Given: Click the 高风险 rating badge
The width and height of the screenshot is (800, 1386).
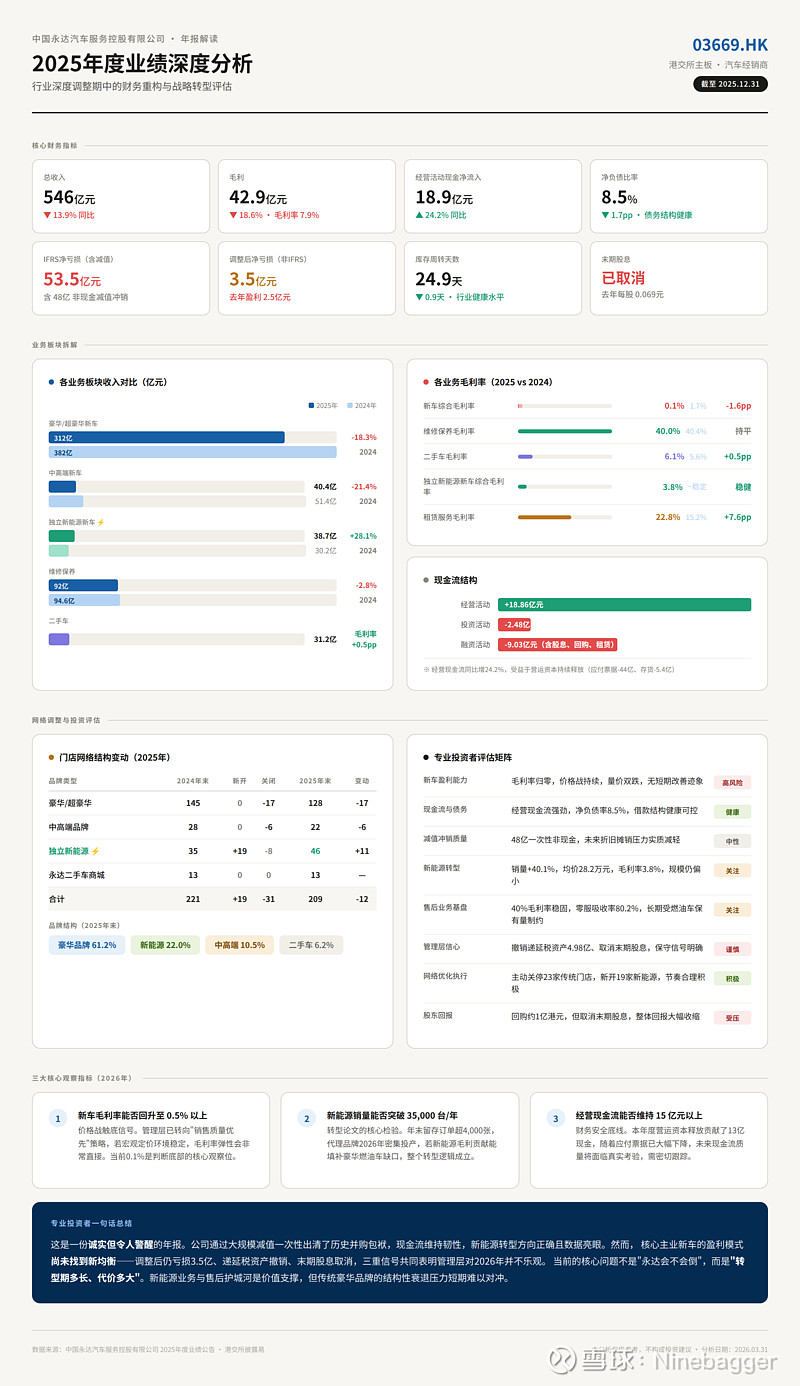Looking at the screenshot, I should point(732,783).
